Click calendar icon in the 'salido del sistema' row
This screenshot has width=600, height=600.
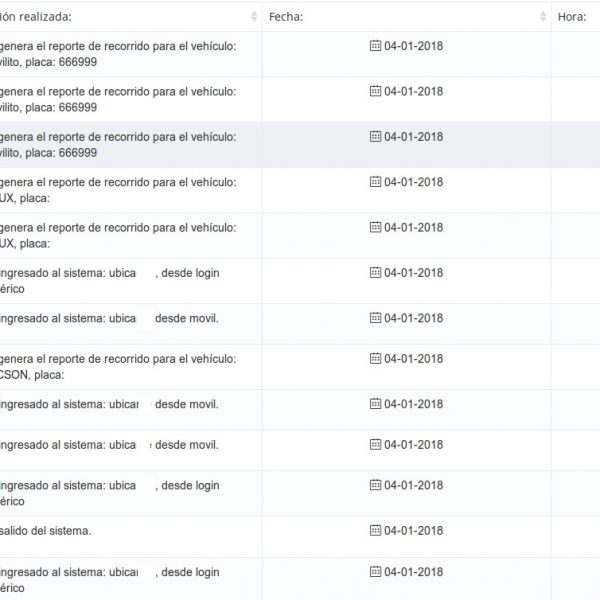[x=375, y=529]
